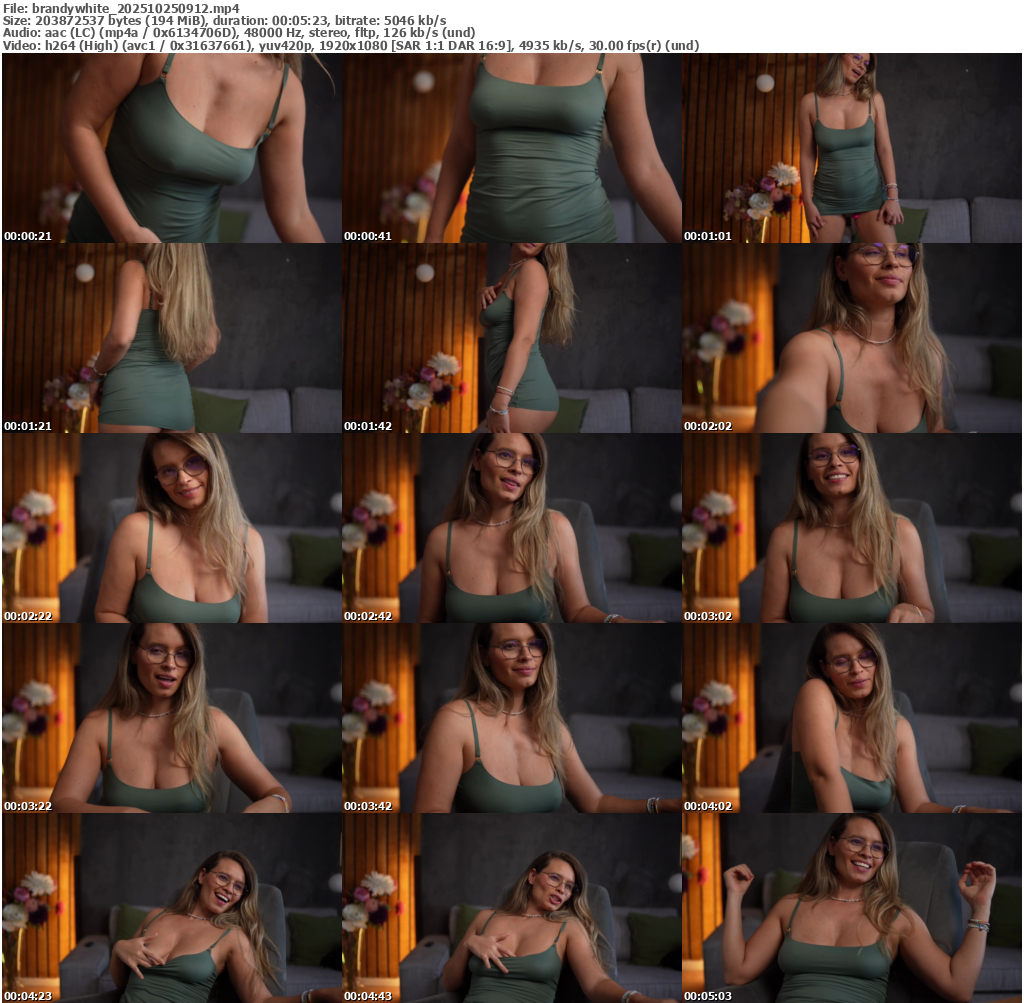Pick the thumbnail marked 00:04:02
This screenshot has height=1003, width=1024.
pyautogui.click(x=852, y=718)
